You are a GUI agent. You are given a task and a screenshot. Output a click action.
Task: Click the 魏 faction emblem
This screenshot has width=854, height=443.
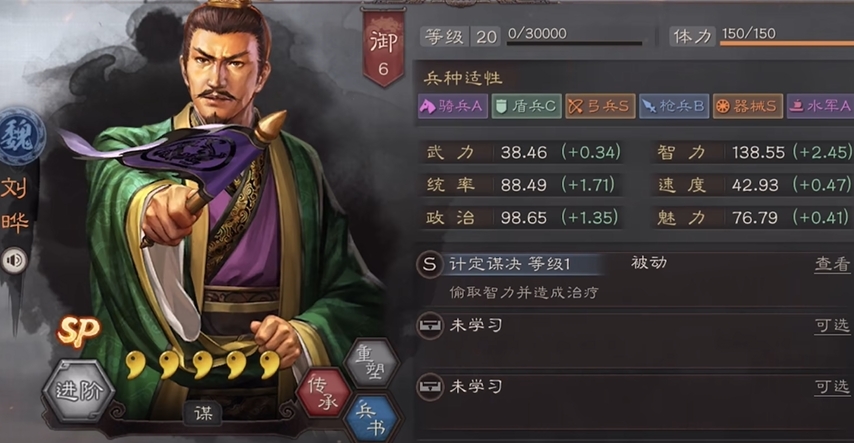click(x=21, y=136)
